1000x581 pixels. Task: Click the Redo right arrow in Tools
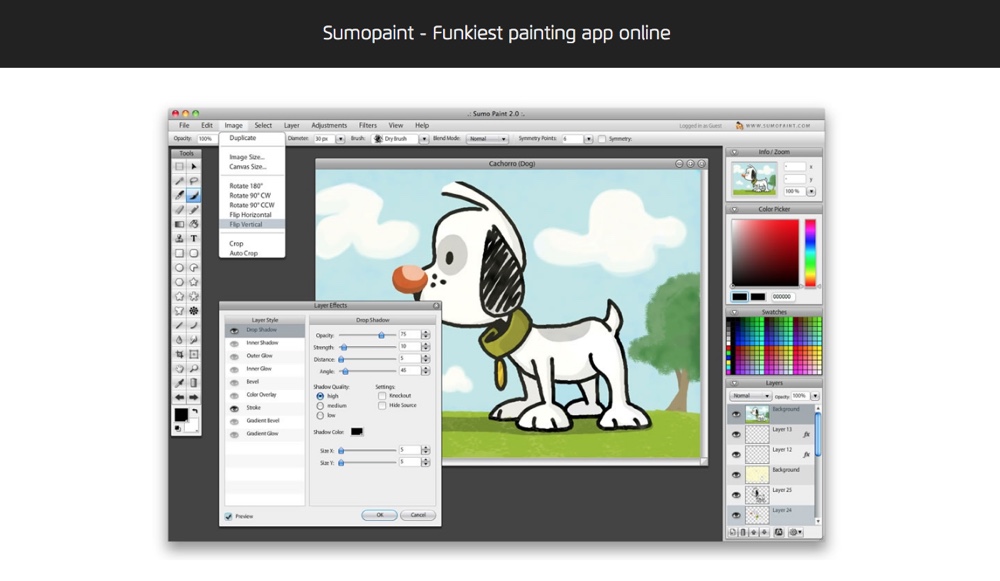point(194,397)
